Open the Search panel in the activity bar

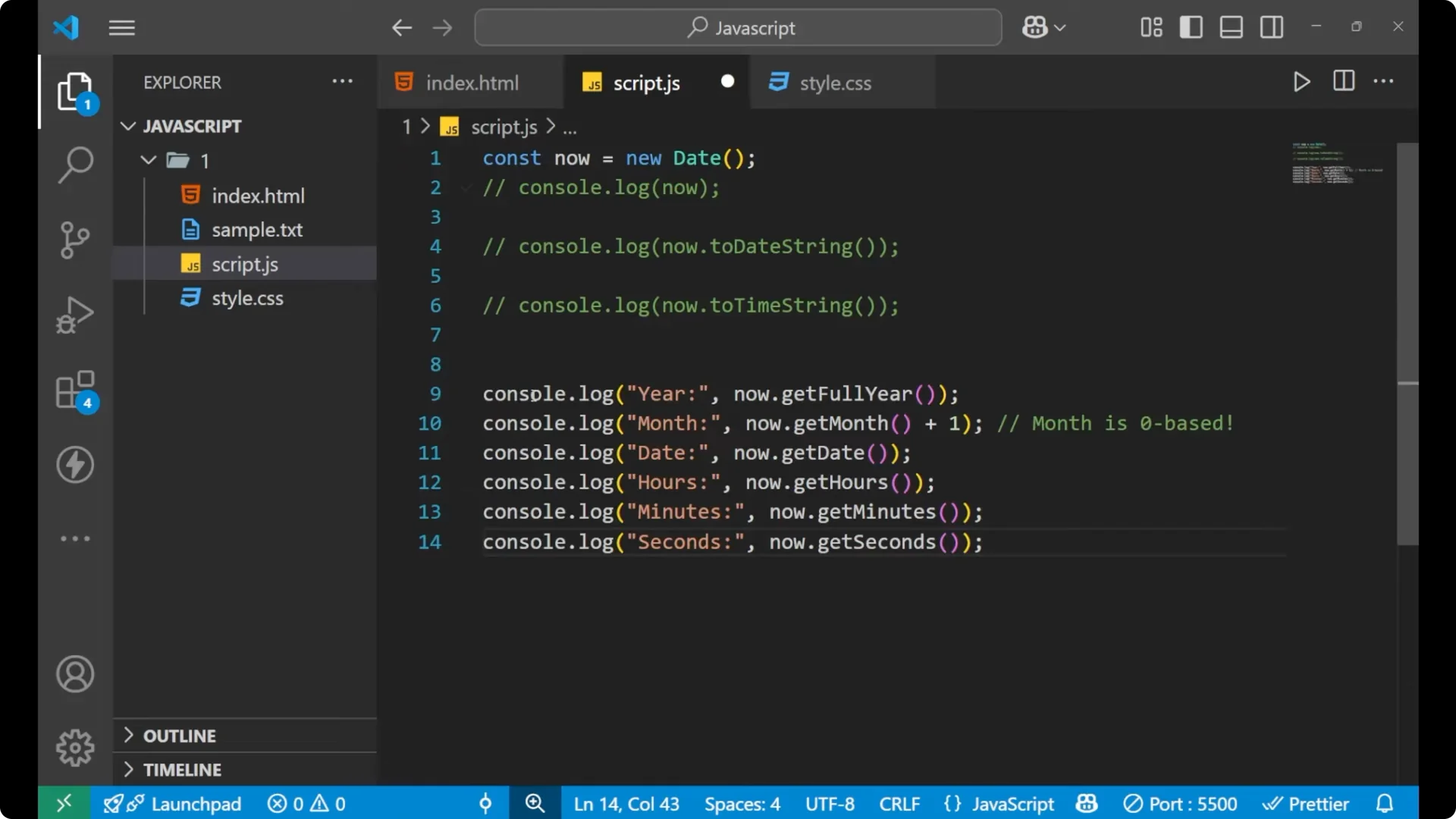(x=74, y=165)
